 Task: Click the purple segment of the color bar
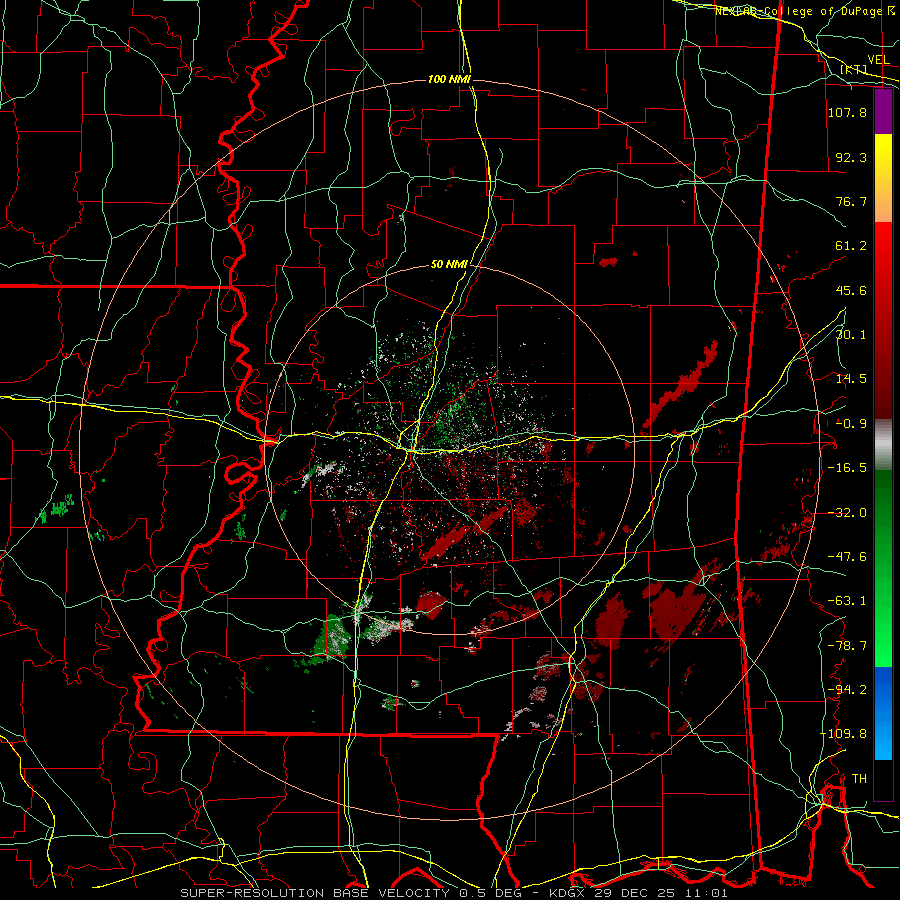pos(883,112)
